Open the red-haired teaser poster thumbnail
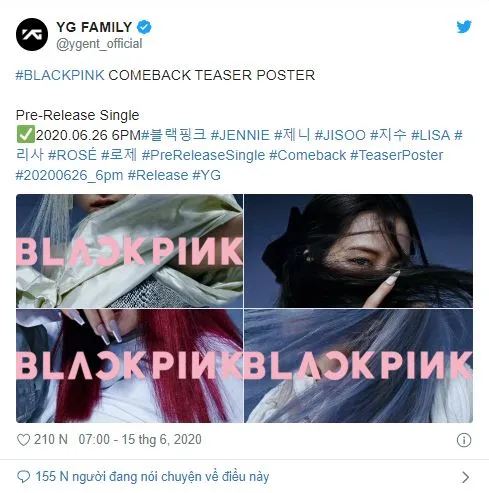Image resolution: width=489 pixels, height=493 pixels. (129, 366)
